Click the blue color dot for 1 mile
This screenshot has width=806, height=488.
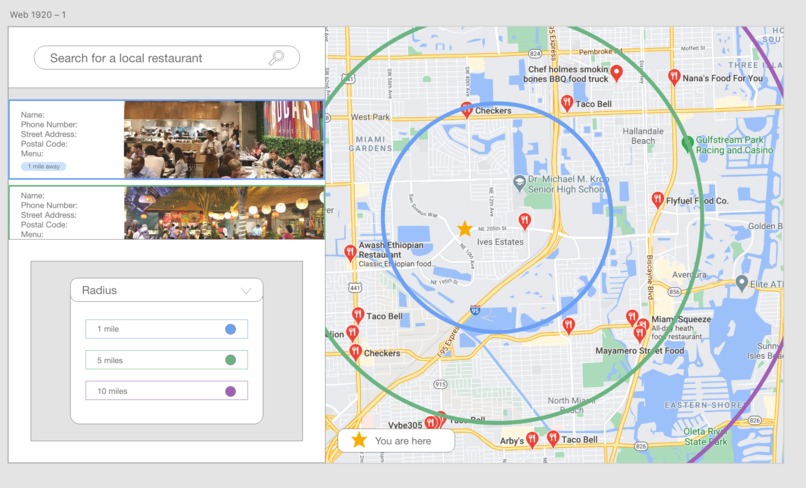tap(230, 329)
